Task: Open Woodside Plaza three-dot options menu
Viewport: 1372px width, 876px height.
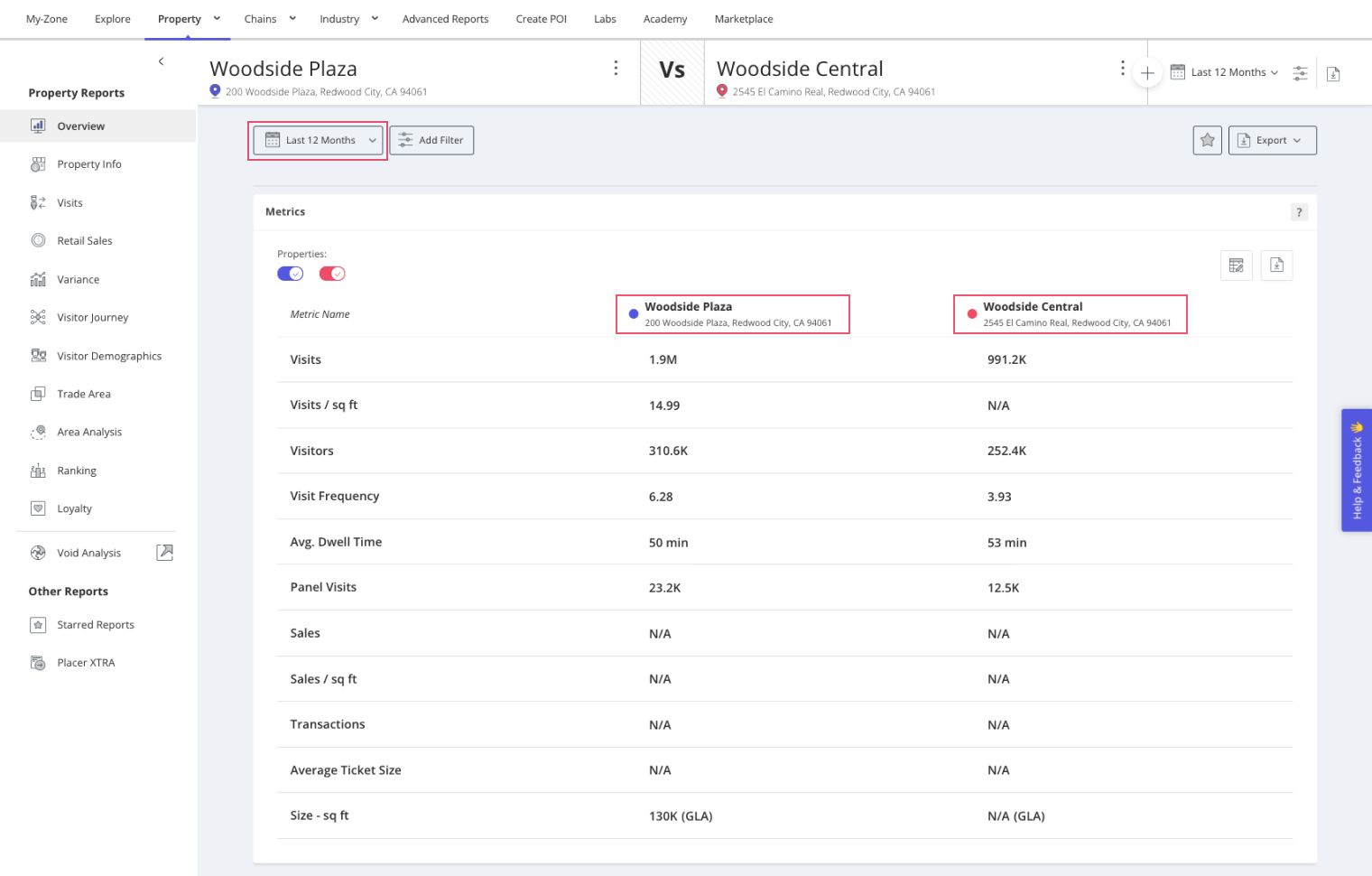Action: click(616, 68)
